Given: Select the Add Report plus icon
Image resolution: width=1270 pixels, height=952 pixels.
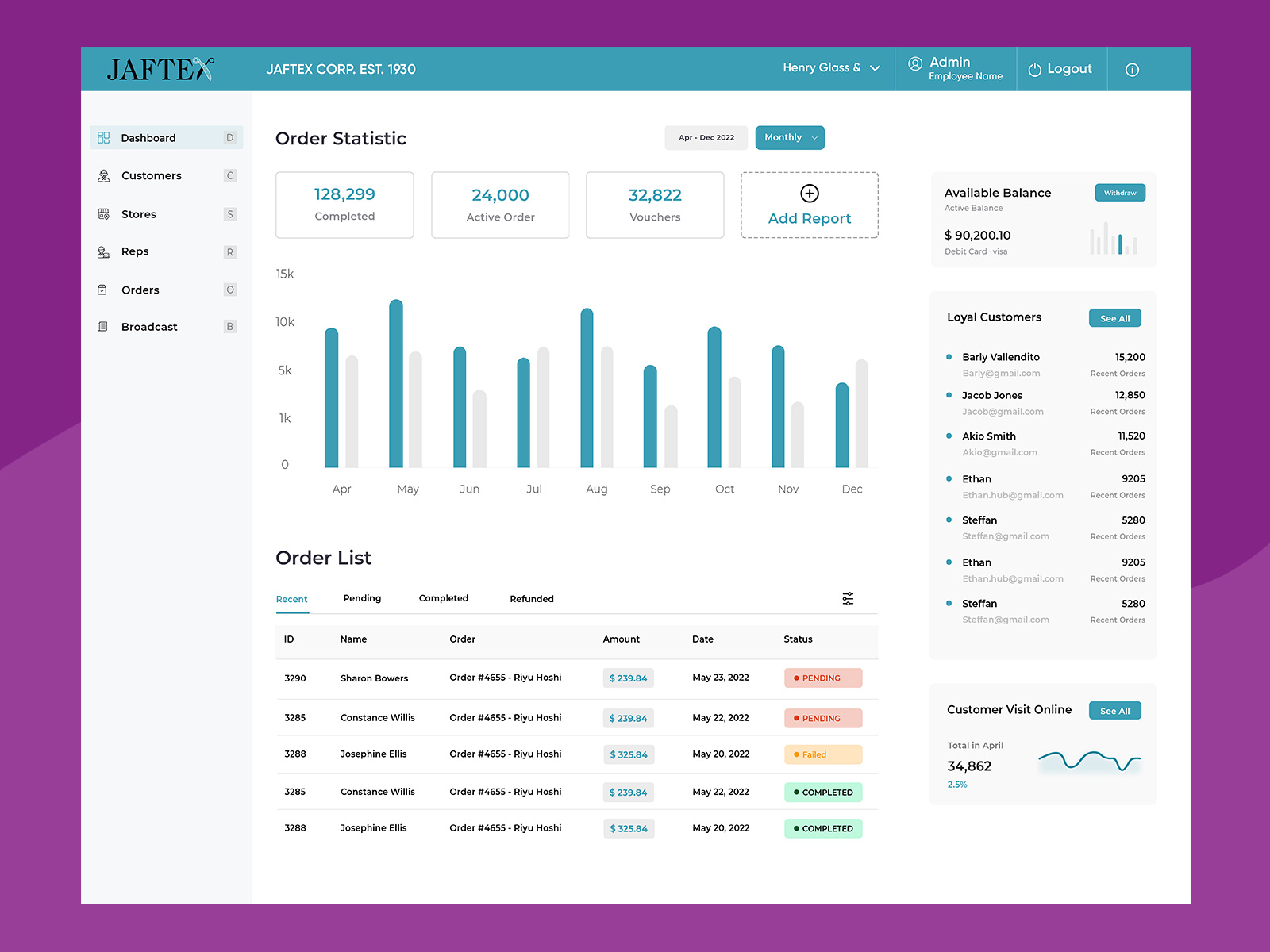Looking at the screenshot, I should pyautogui.click(x=809, y=193).
